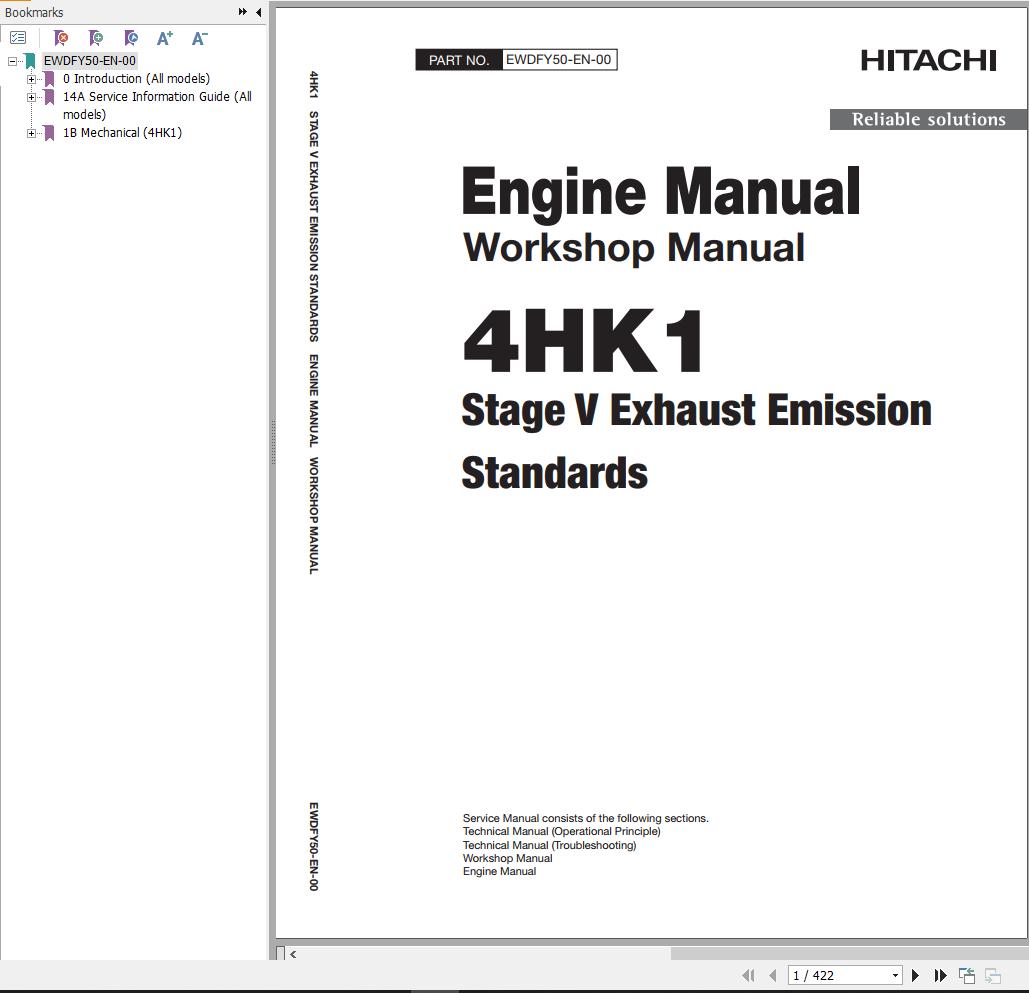Click the purple bookmark icon beside 14A Service

click(x=49, y=97)
